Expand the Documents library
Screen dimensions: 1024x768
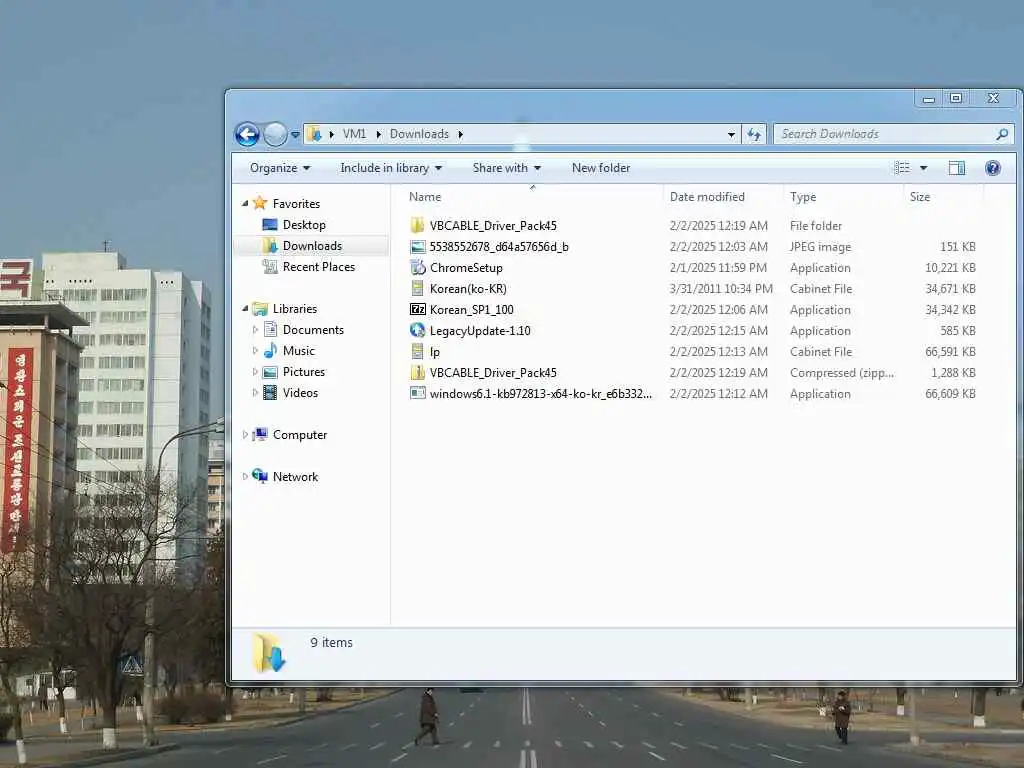tap(255, 330)
